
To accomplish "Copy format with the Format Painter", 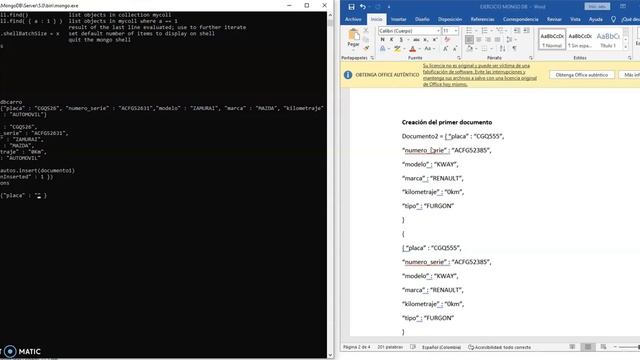I will point(366,49).
